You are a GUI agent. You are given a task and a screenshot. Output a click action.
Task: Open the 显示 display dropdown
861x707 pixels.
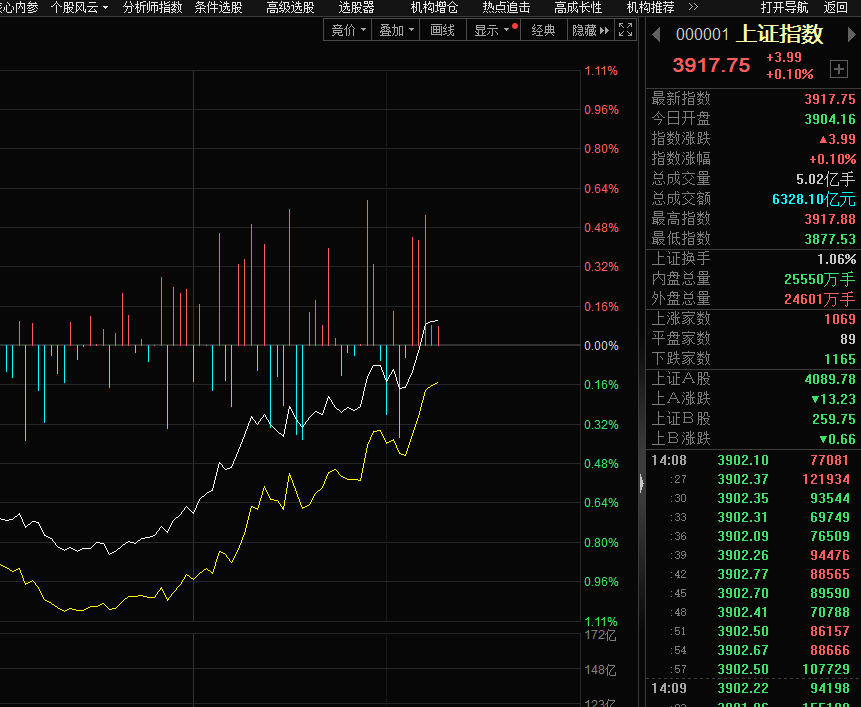(494, 30)
